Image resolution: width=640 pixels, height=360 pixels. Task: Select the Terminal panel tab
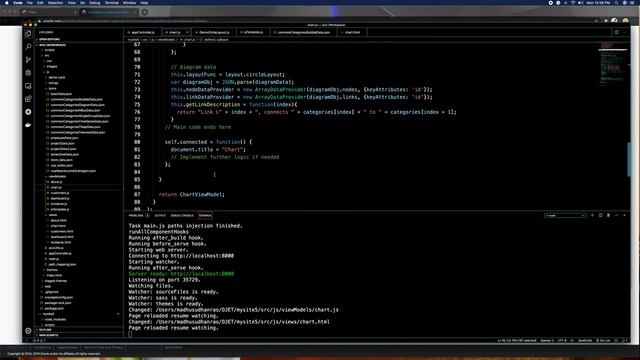(x=205, y=215)
